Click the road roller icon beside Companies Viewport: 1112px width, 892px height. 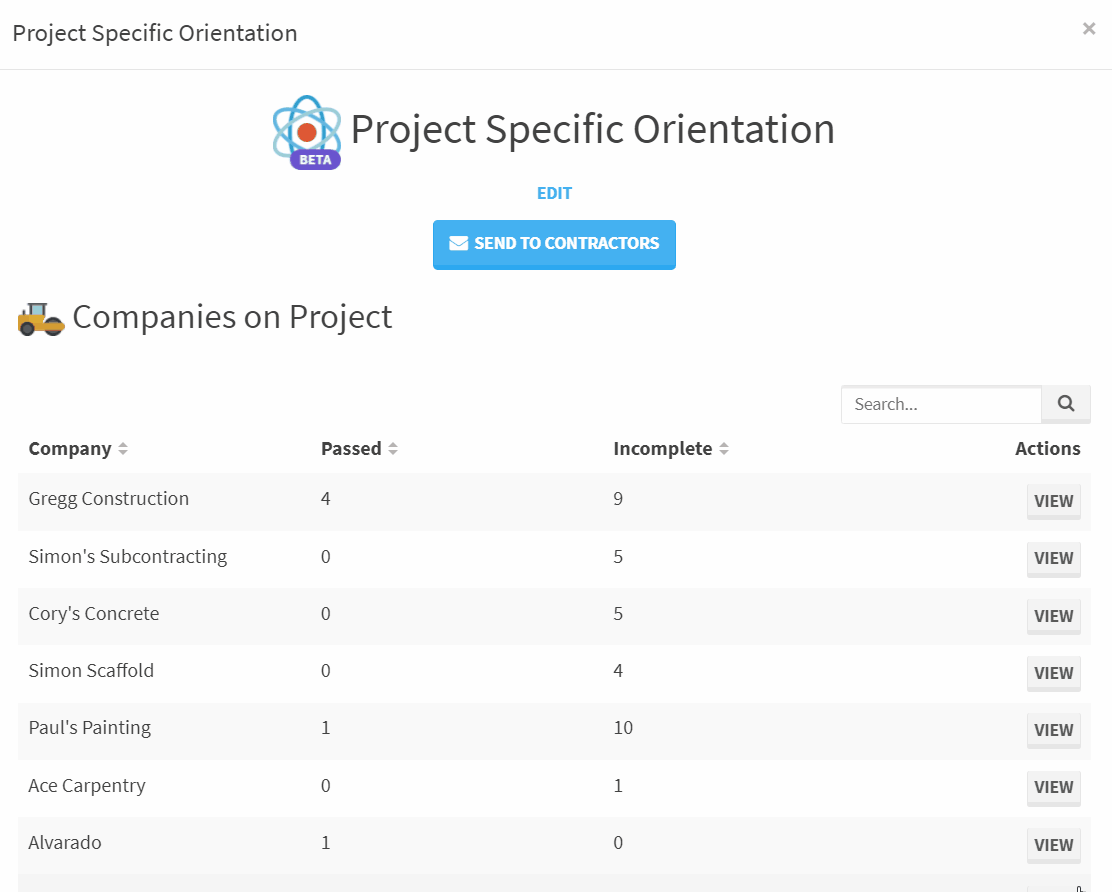tap(41, 319)
